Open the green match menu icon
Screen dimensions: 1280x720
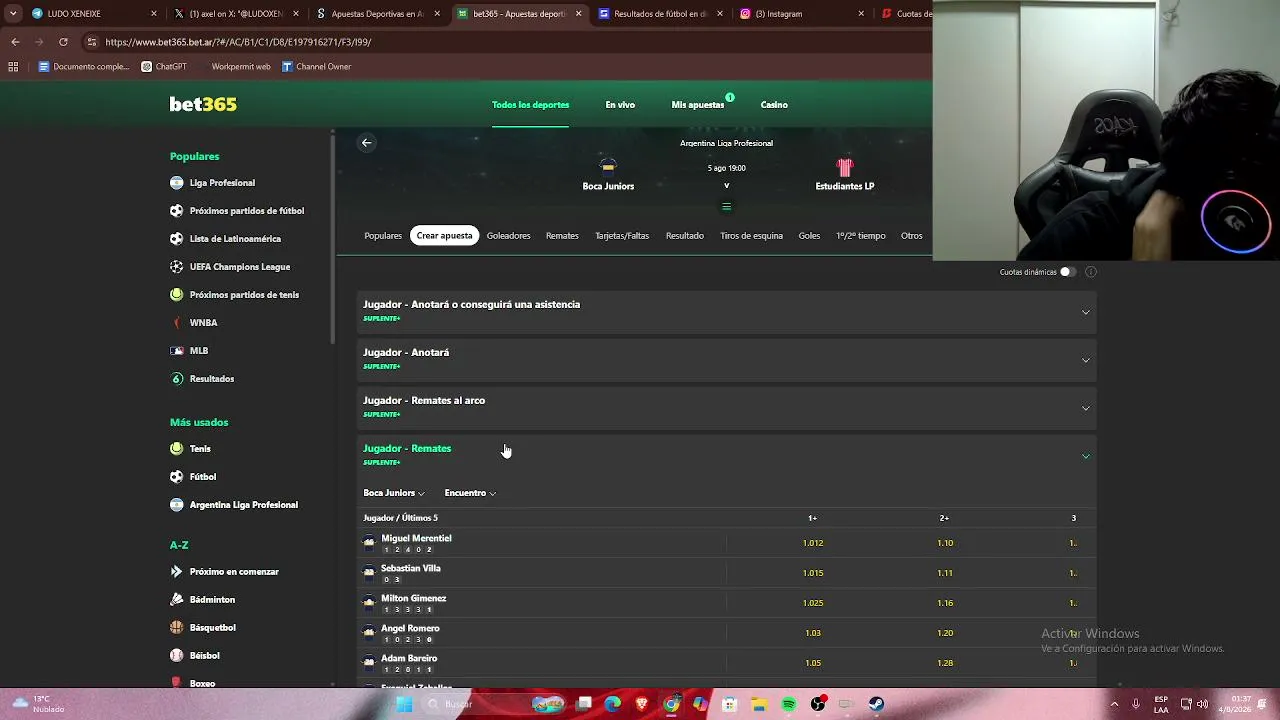point(727,207)
